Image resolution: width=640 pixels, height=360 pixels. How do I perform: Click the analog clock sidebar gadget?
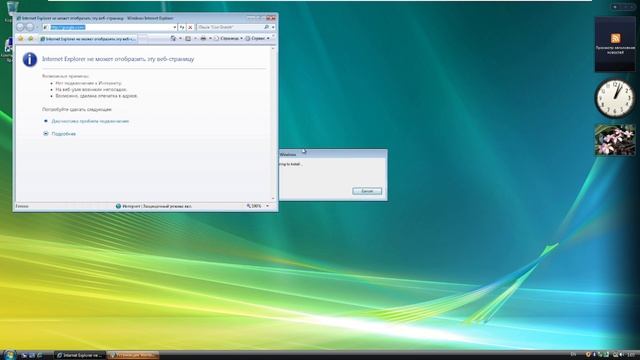pos(615,98)
